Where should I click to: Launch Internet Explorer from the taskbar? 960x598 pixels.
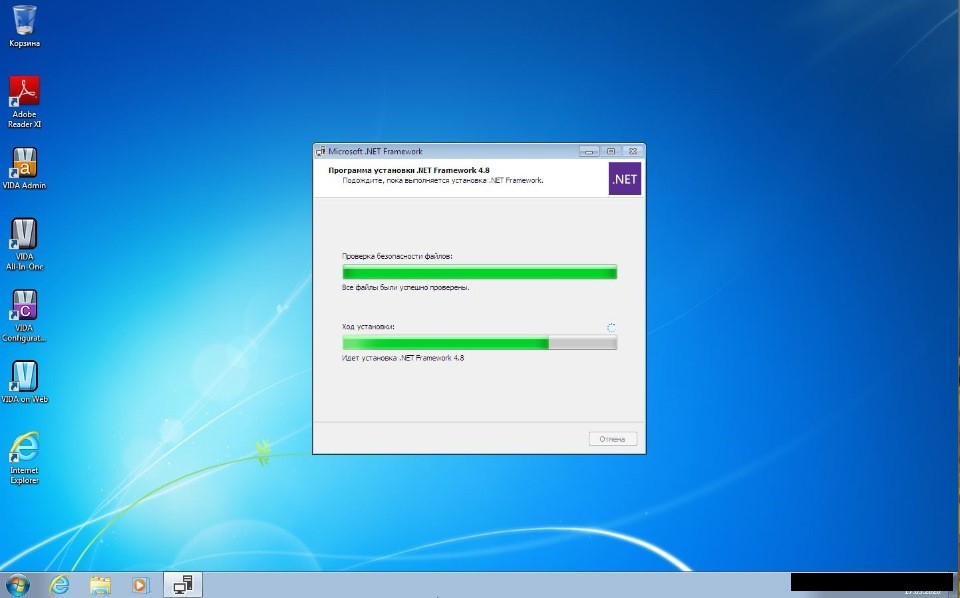[x=59, y=585]
